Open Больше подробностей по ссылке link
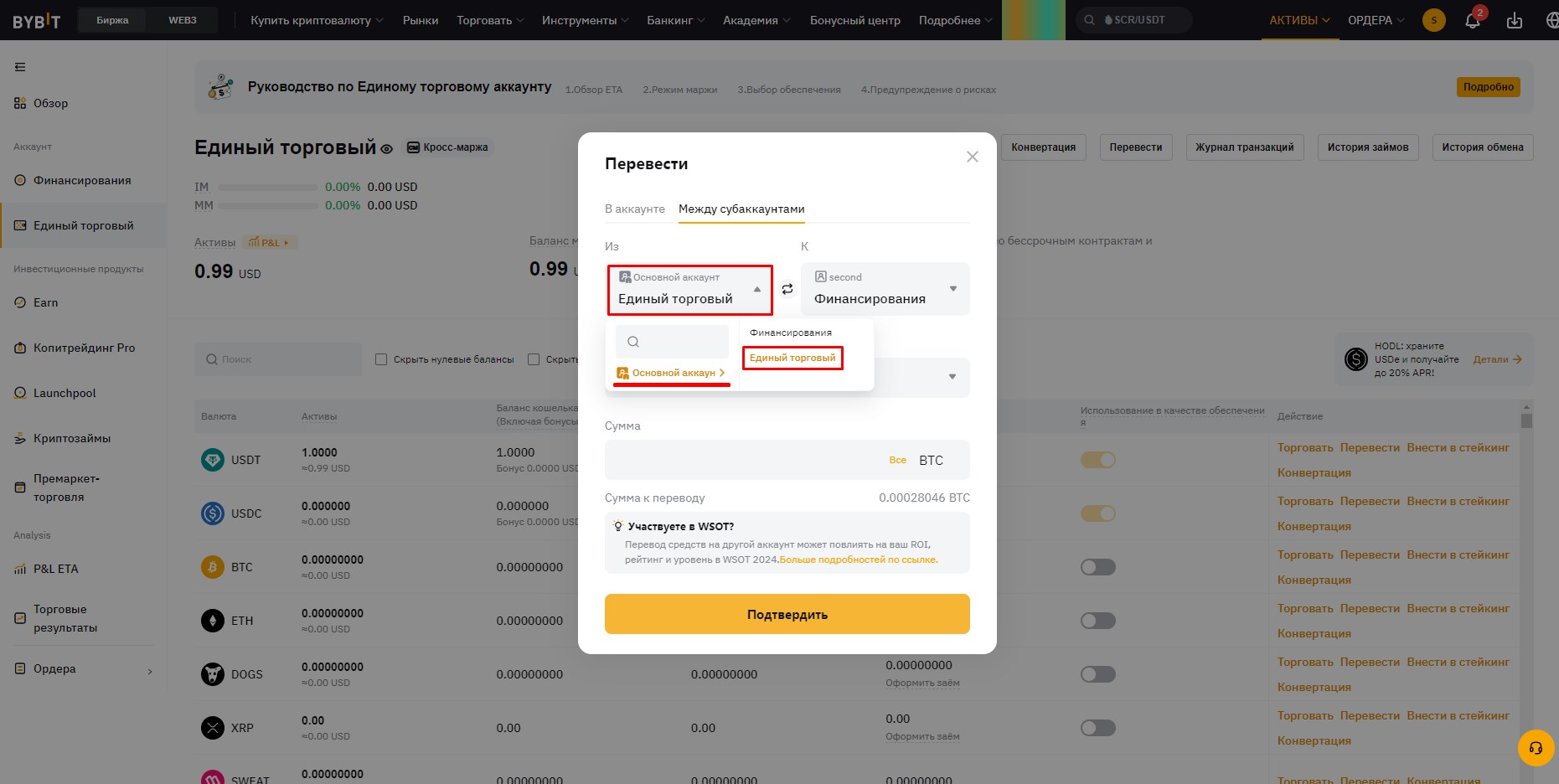This screenshot has height=784, width=1559. pos(859,560)
